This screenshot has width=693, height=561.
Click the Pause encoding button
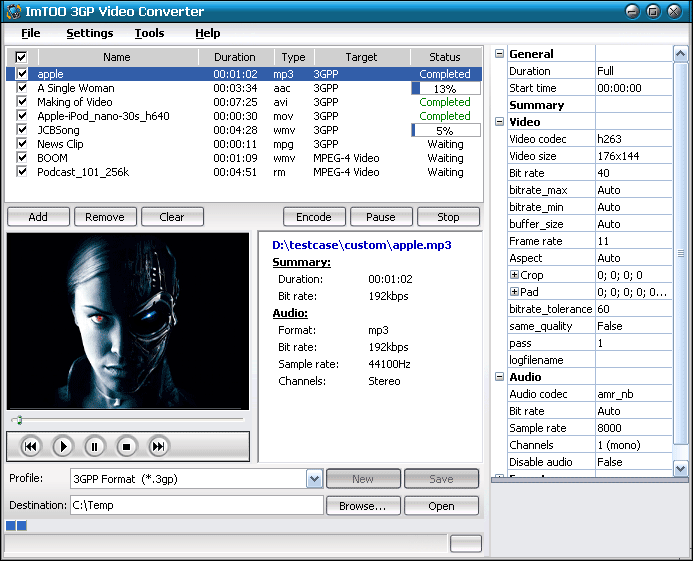[x=381, y=217]
